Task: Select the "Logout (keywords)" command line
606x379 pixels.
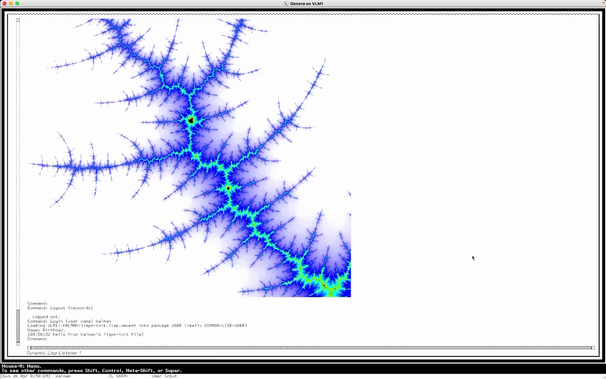Action: click(60, 308)
